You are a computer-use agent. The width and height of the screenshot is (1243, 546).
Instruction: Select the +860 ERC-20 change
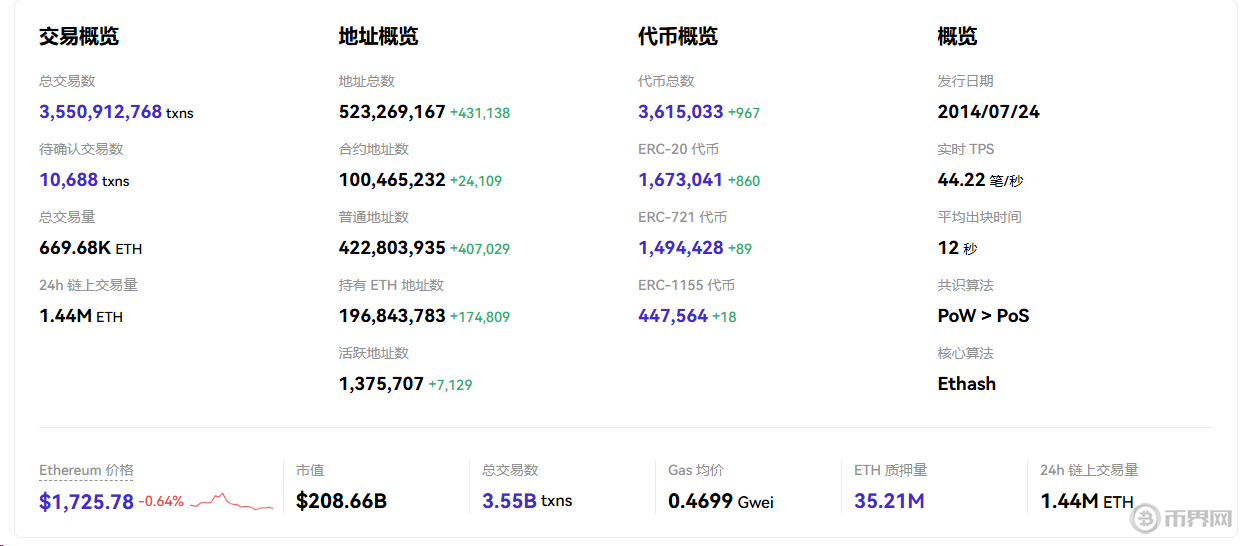click(x=744, y=181)
